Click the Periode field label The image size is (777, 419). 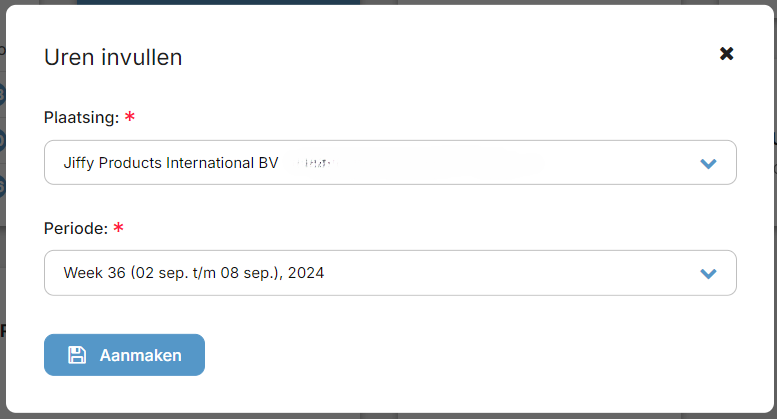click(x=76, y=228)
